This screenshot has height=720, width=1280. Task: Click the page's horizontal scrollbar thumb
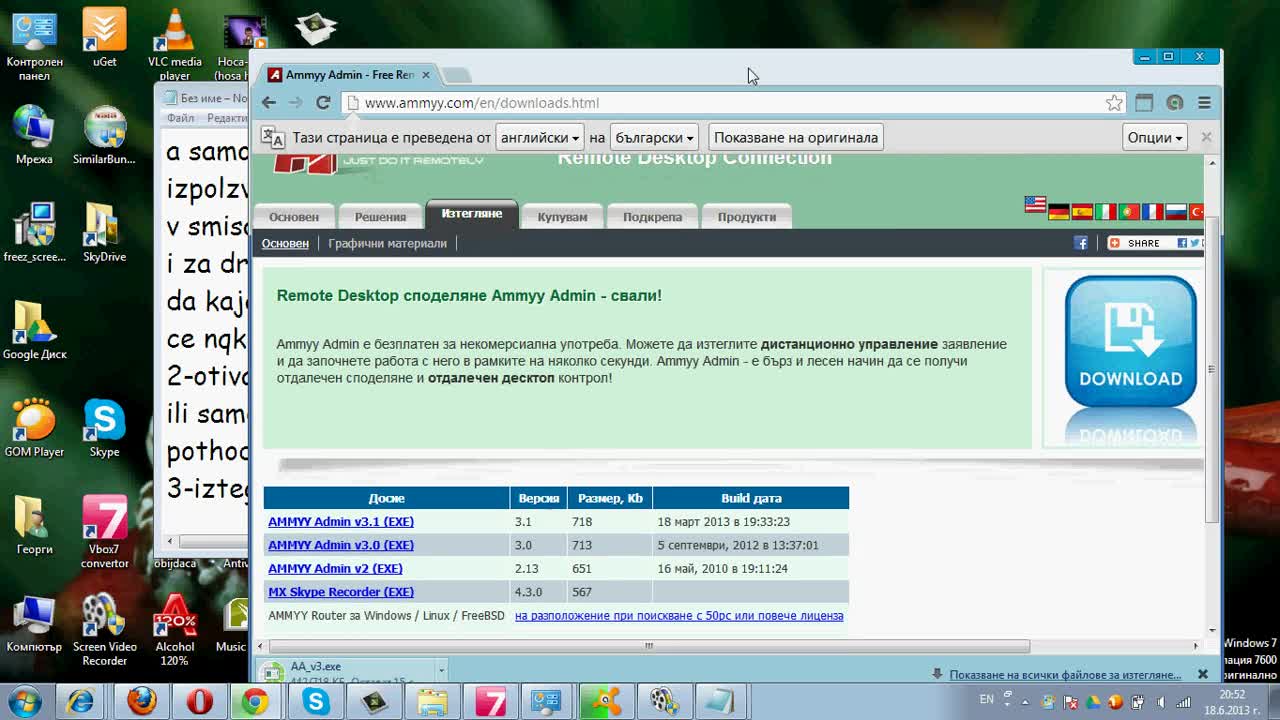pyautogui.click(x=649, y=646)
